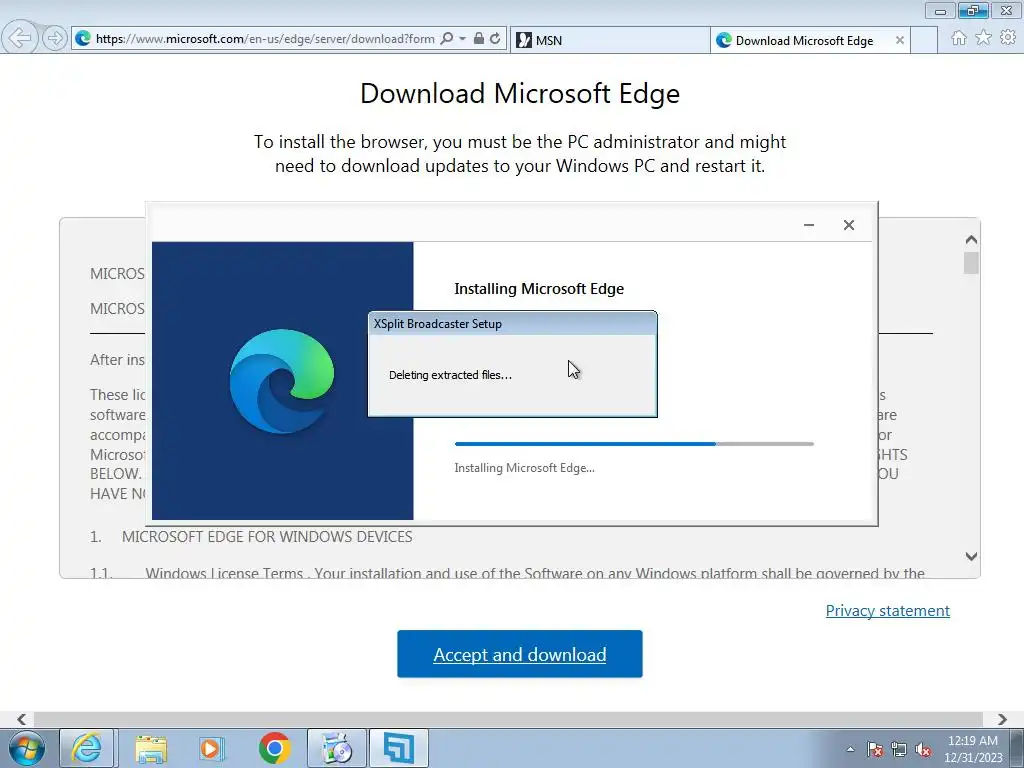Go back with the browser Back arrow

[20, 38]
